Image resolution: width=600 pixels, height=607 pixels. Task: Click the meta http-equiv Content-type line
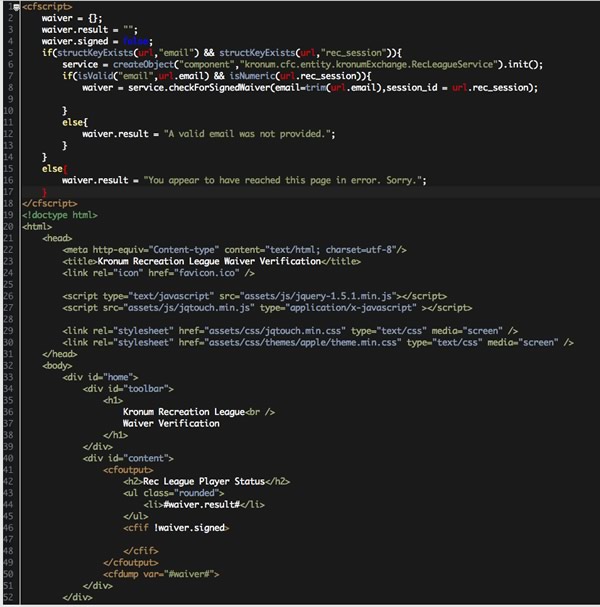tap(234, 250)
